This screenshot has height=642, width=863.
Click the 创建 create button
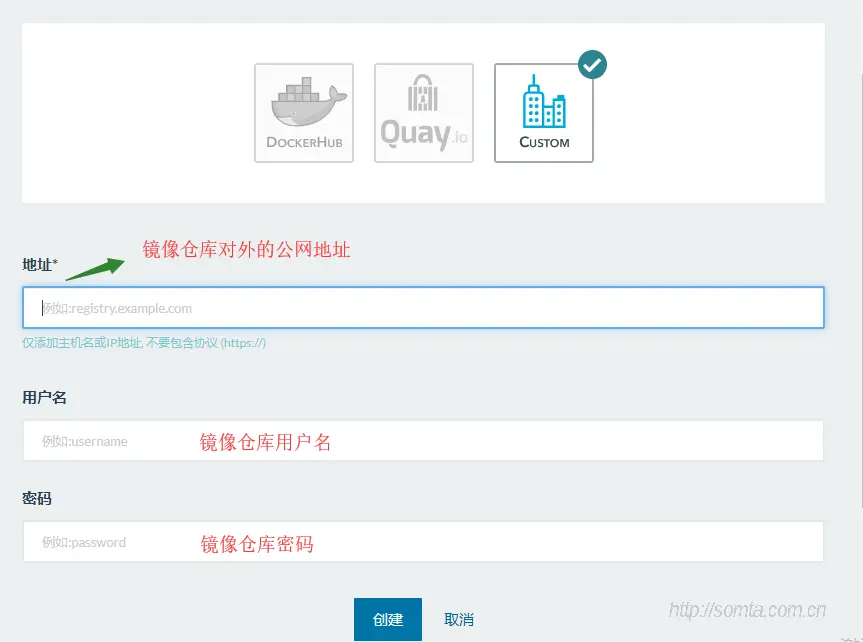pos(388,619)
